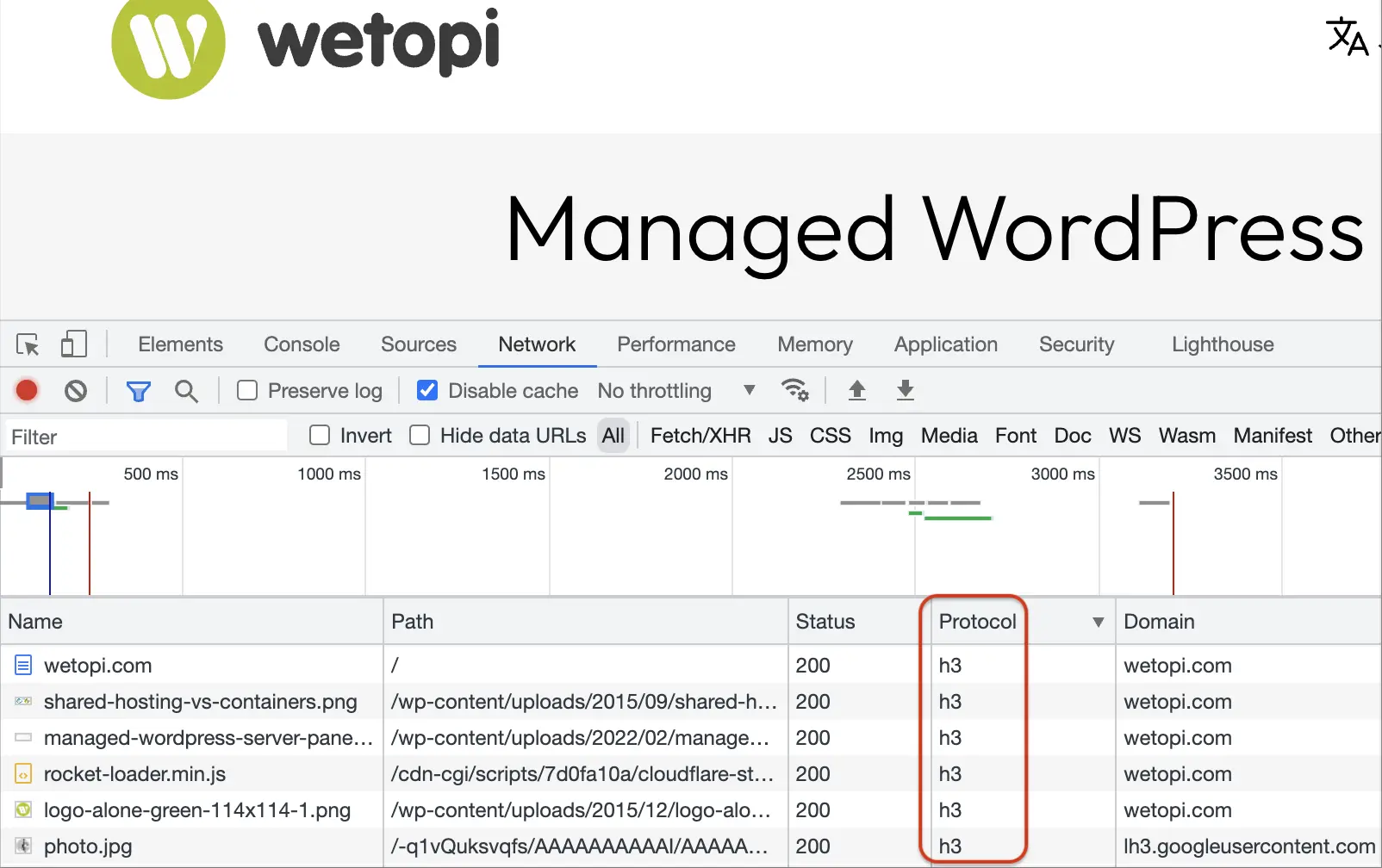Select the wetopi.com request row
The height and width of the screenshot is (868, 1382).
tap(691, 666)
